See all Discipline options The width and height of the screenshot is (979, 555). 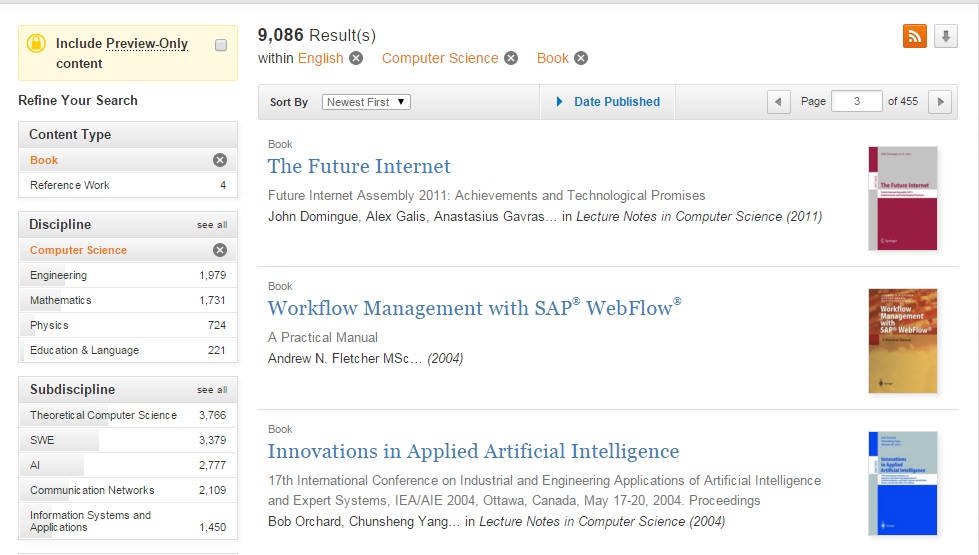[x=212, y=225]
